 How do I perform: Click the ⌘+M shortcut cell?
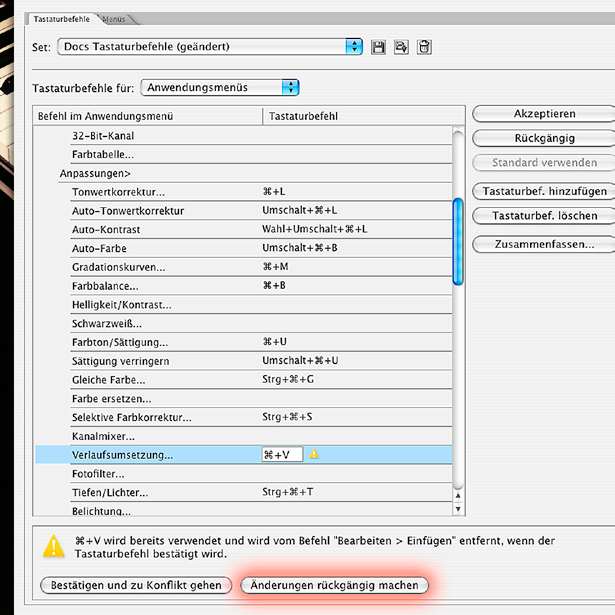pos(275,267)
